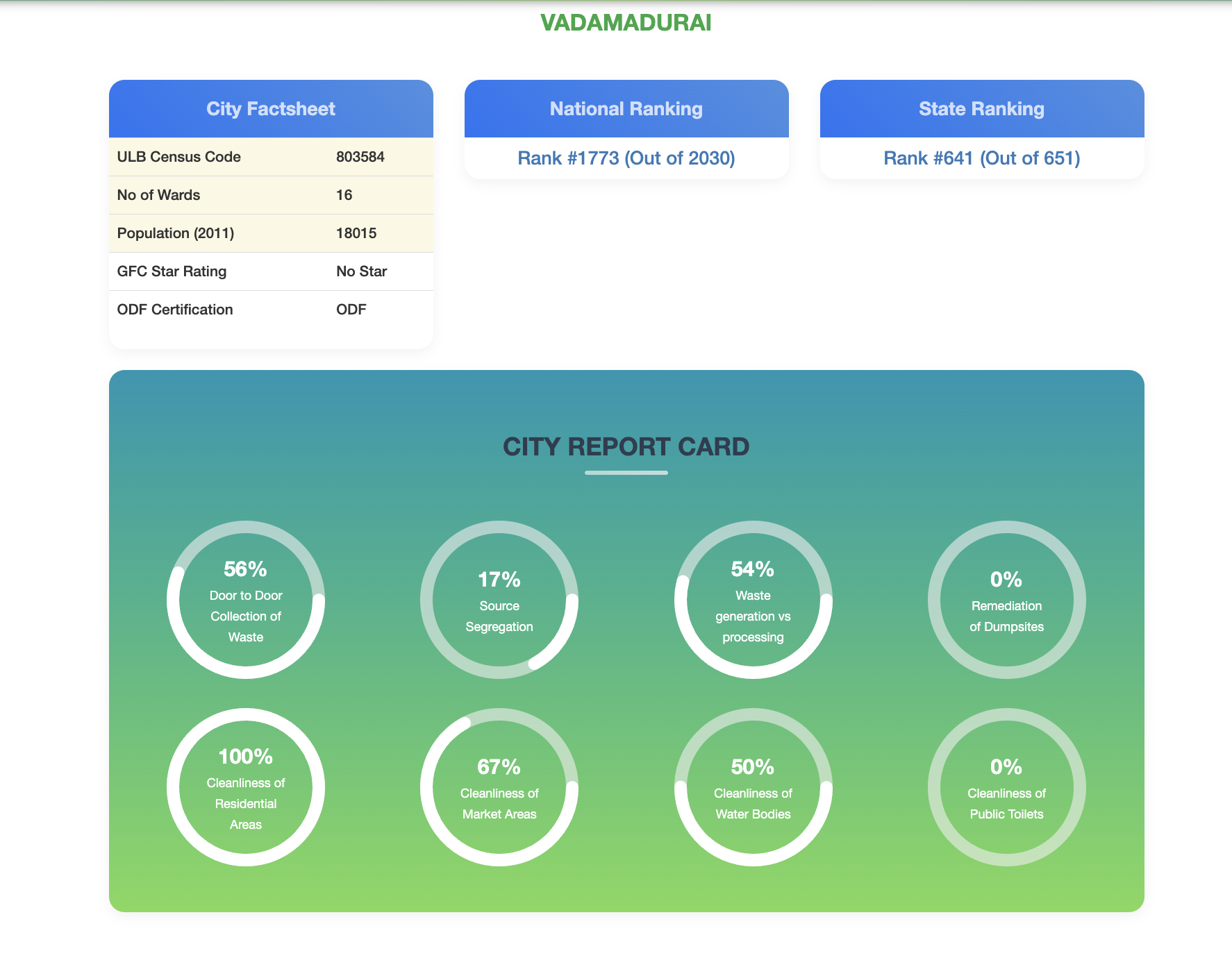This screenshot has width=1232, height=958.
Task: Click the Cleanliness of Water Bodies gauge
Action: pyautogui.click(x=753, y=787)
